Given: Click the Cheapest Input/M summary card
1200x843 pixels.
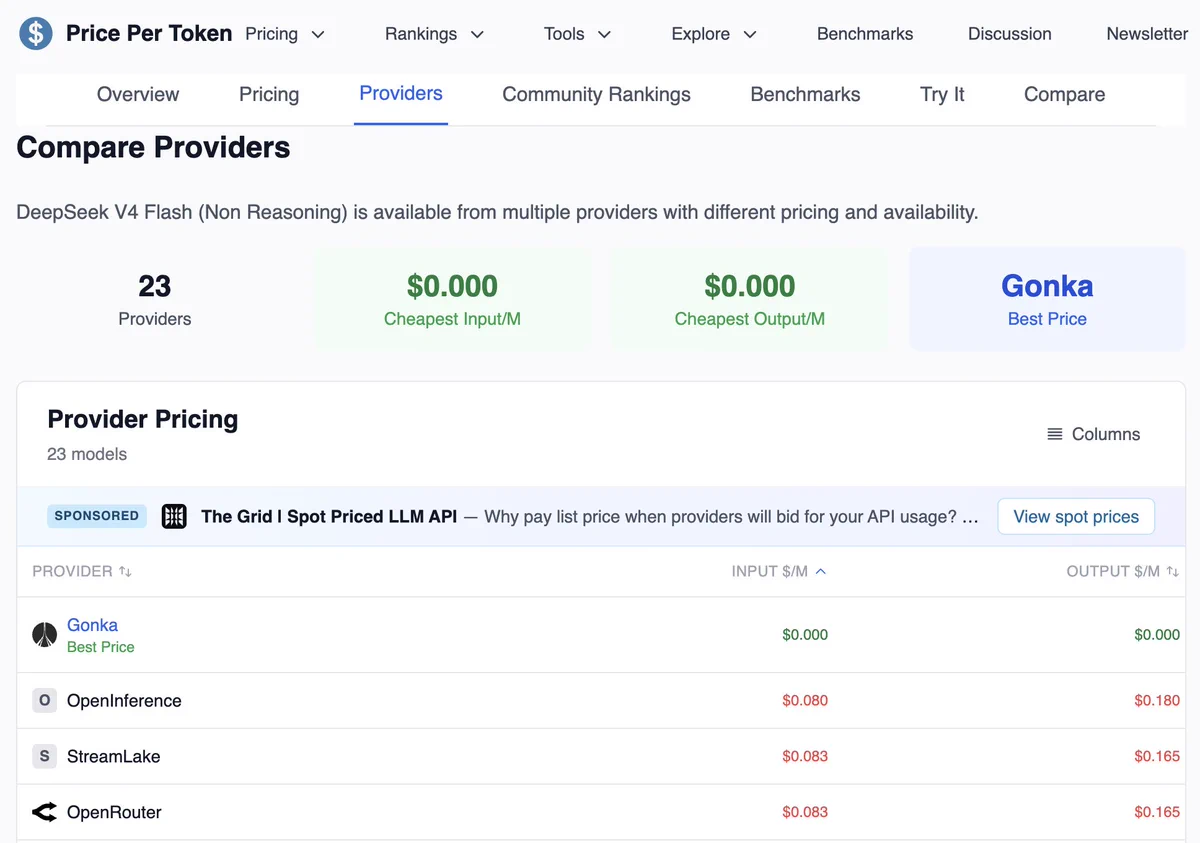Looking at the screenshot, I should pyautogui.click(x=452, y=299).
